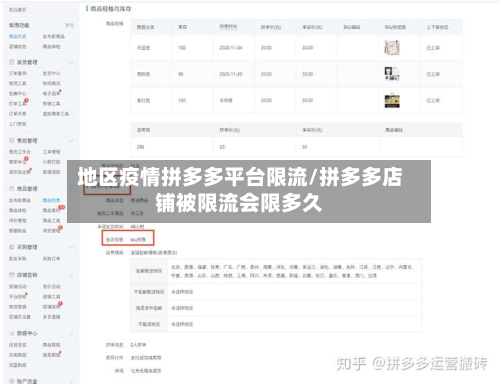Open 短信营销 in sidebar
Image resolution: width=500 pixels, height=384 pixels.
(x=17, y=307)
